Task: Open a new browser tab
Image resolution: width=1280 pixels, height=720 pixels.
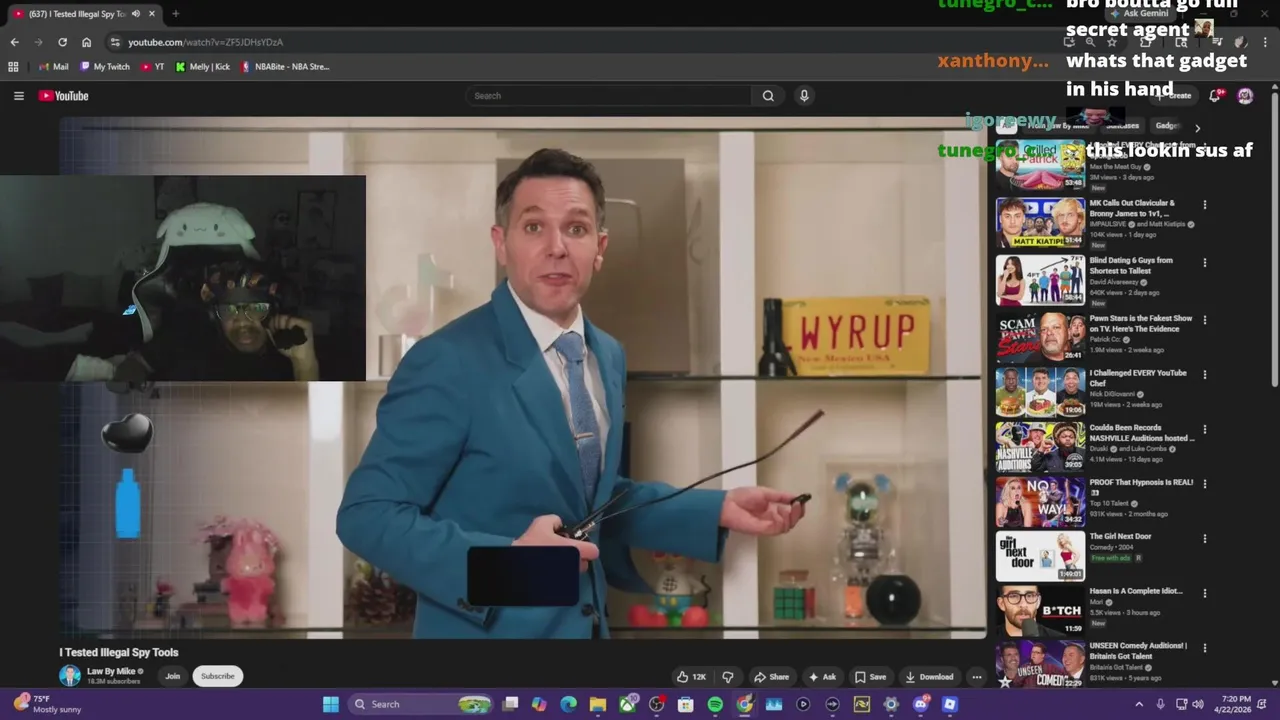Action: (x=175, y=14)
